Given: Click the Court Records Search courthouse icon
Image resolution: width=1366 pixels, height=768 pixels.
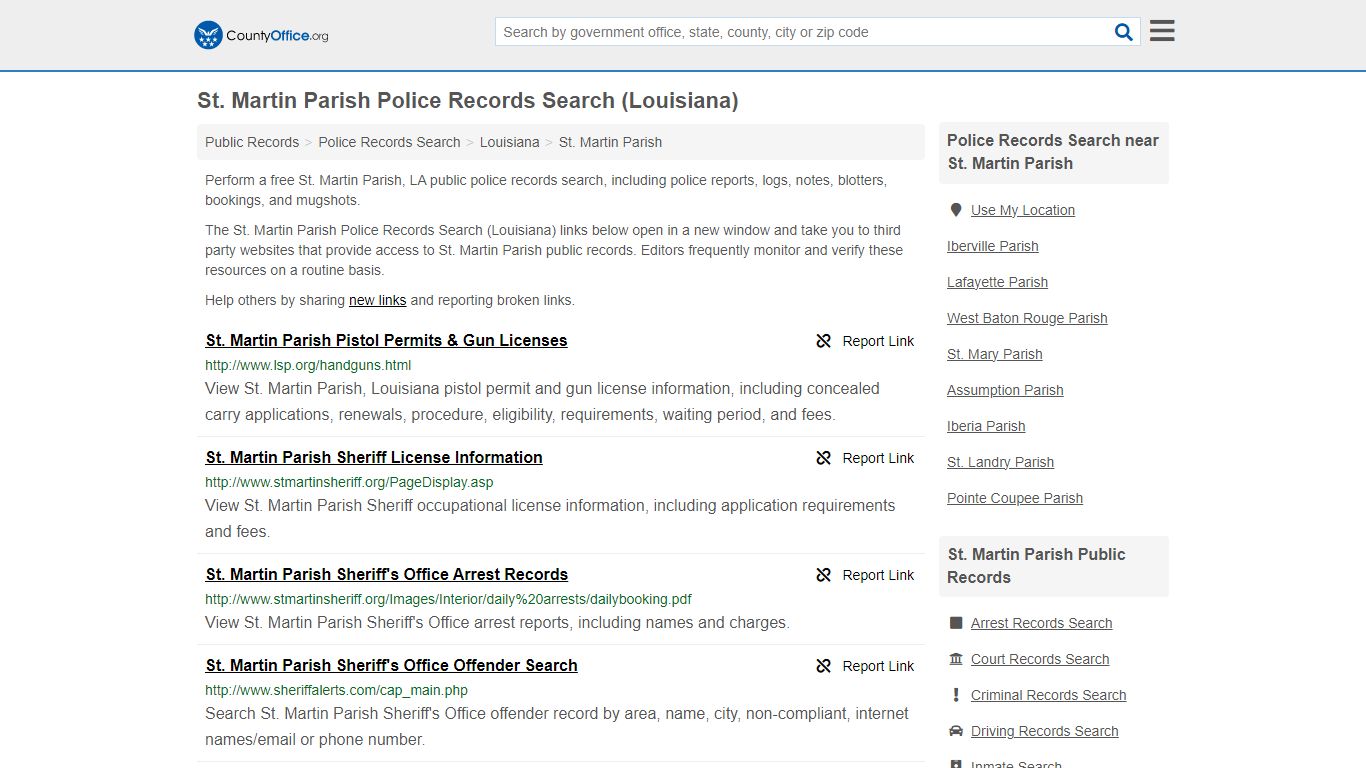Looking at the screenshot, I should (956, 659).
